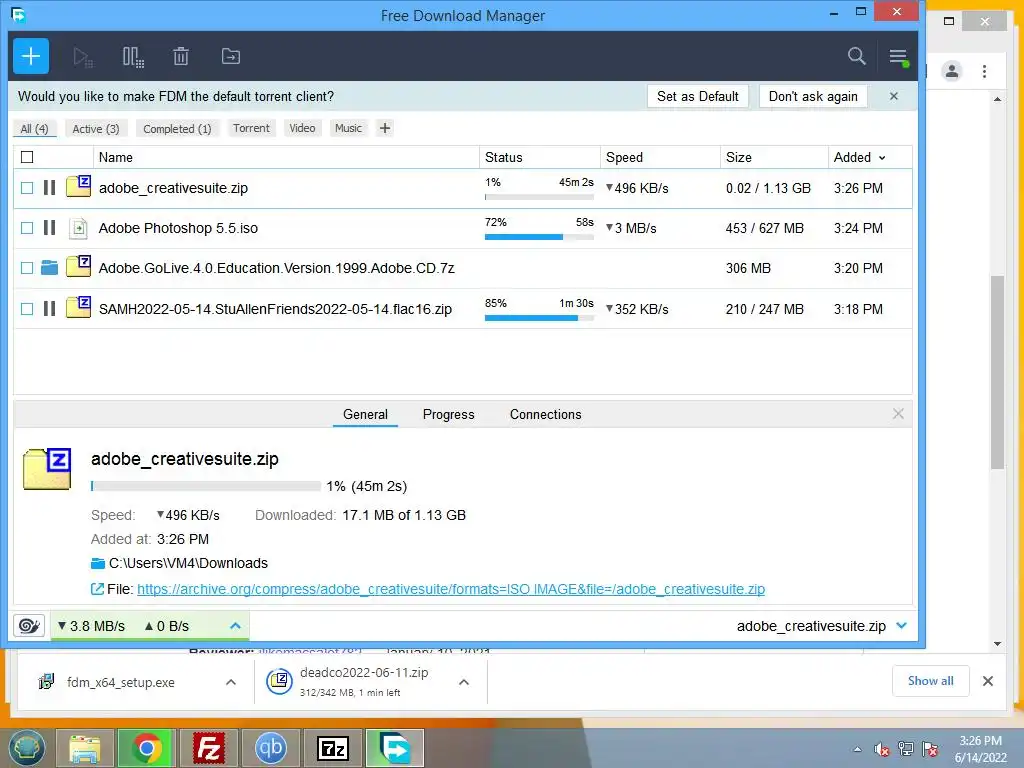
Task: Open File Explorer from the taskbar
Action: 84,748
